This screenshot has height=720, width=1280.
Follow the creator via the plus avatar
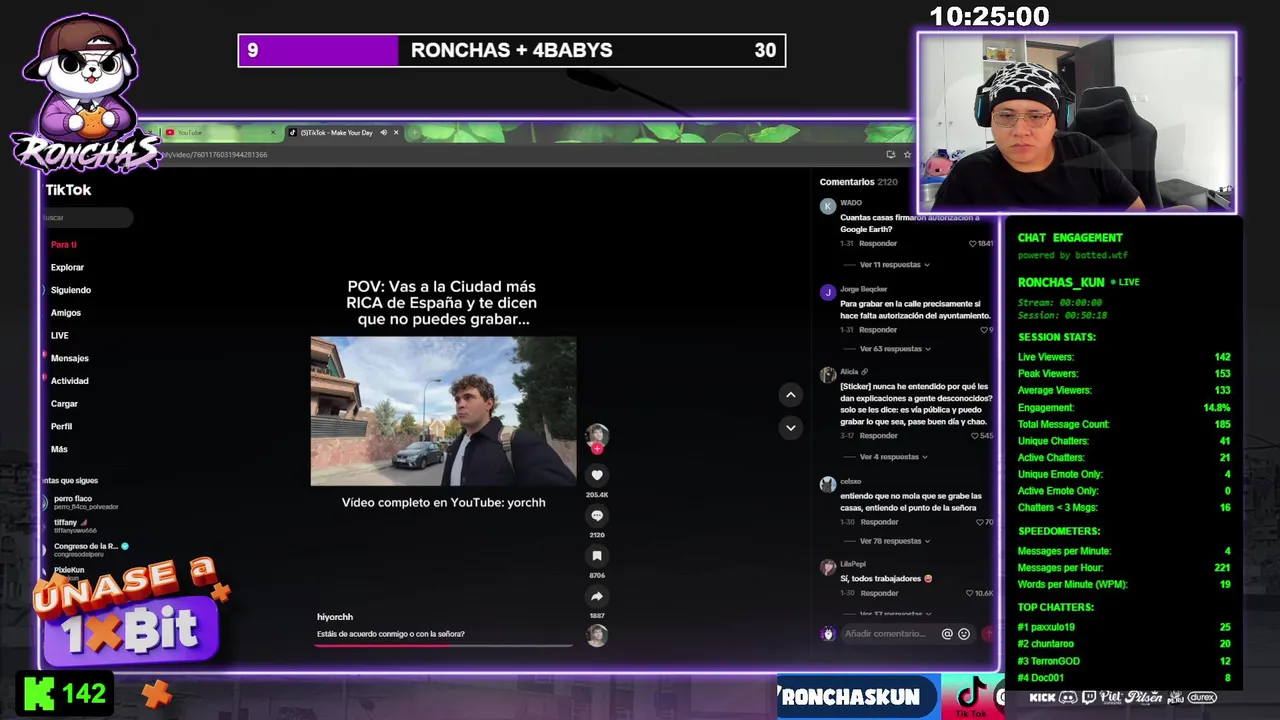tap(597, 449)
